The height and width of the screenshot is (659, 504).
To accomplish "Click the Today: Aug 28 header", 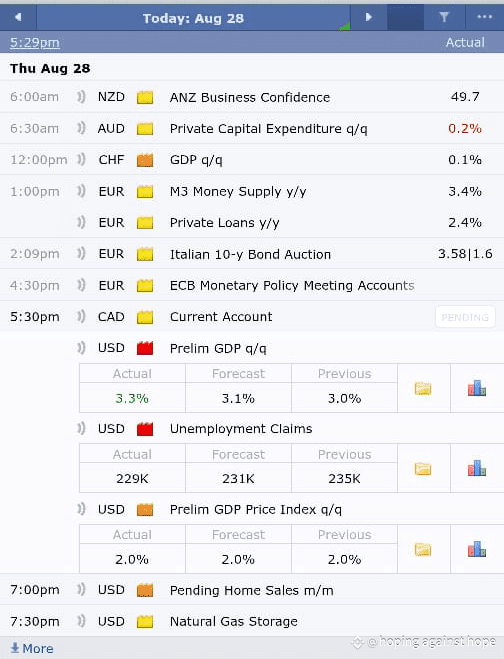I will 193,18.
